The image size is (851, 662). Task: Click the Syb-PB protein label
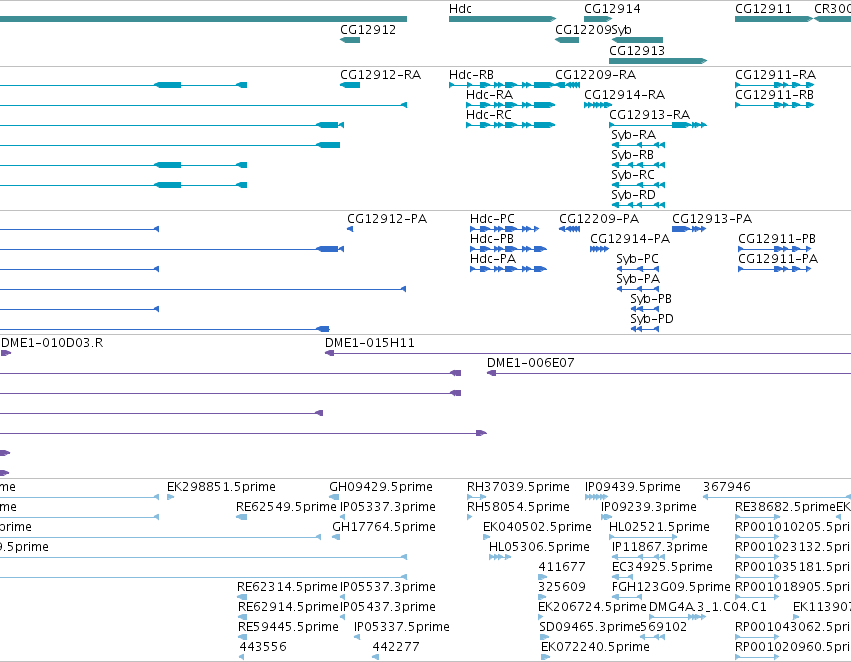click(x=651, y=299)
